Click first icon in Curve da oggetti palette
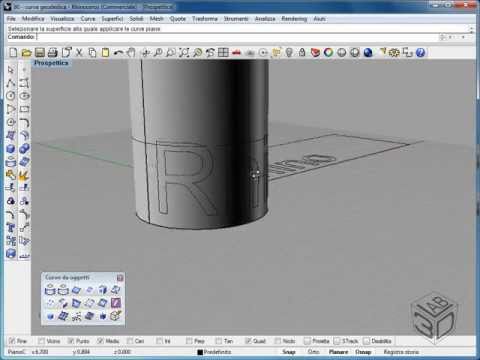Screen dimensions: 480x360 [50, 290]
